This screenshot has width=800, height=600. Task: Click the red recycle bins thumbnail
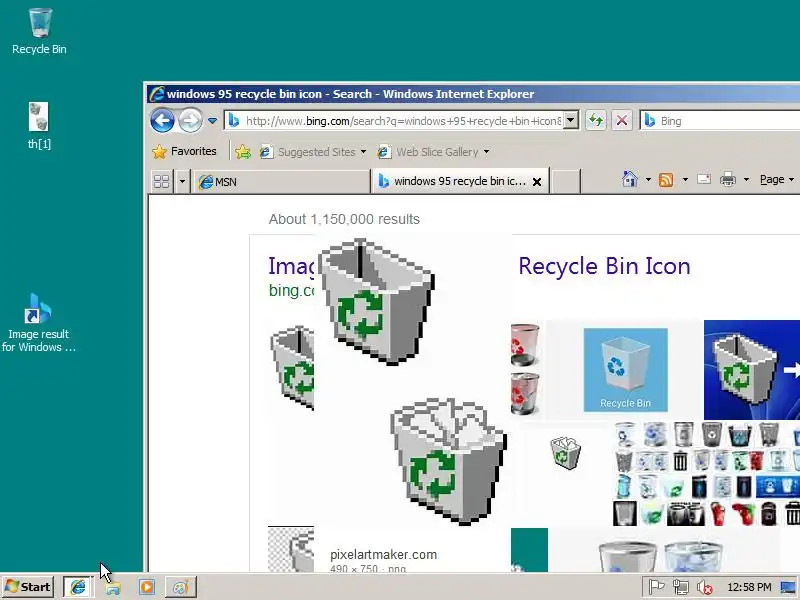pyautogui.click(x=525, y=369)
